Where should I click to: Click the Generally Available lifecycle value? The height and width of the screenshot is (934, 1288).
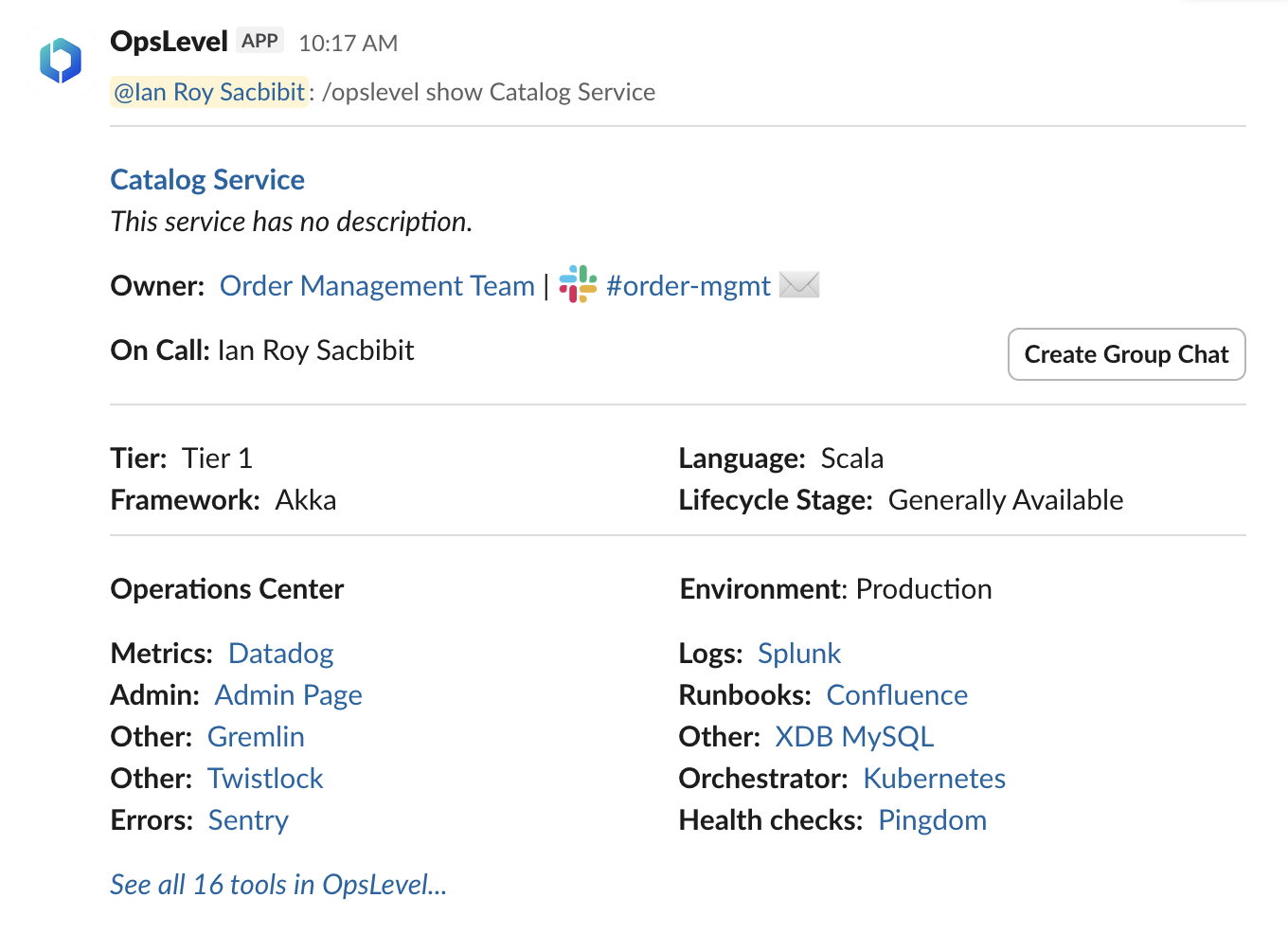tap(1005, 500)
